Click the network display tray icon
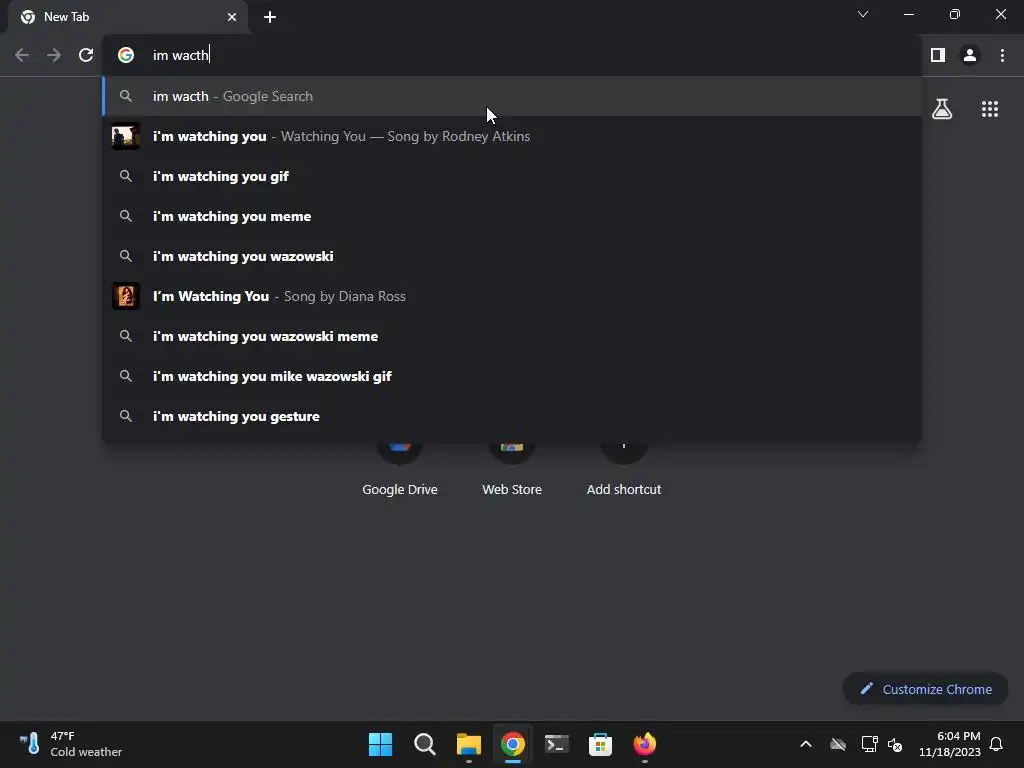Screen dimensions: 1024x768 869,744
